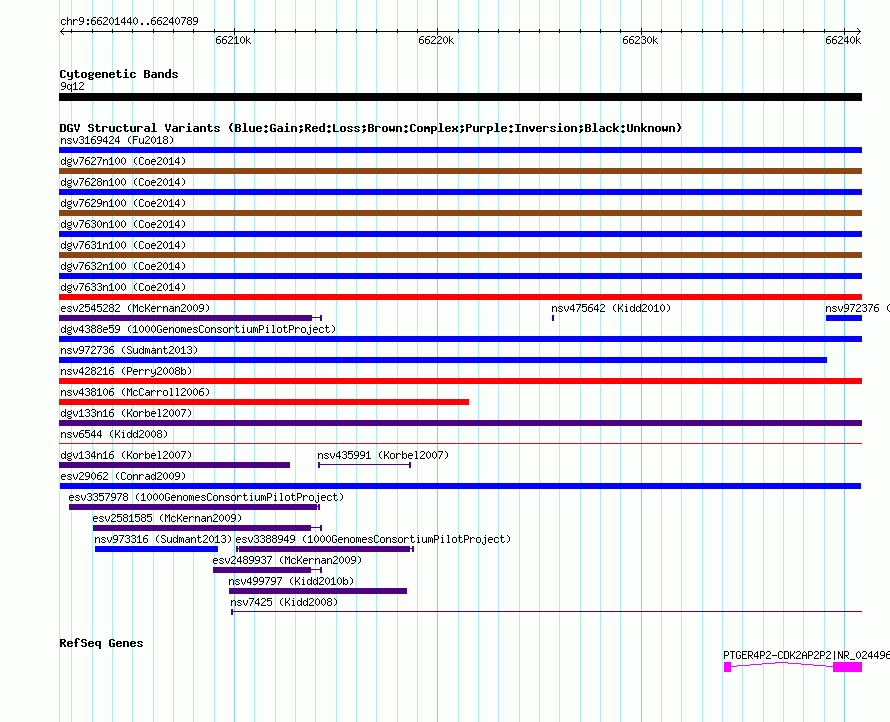Open esv3357978 1000GenomesConsortiumPilotProject variant
Image resolution: width=890 pixels, height=722 pixels.
206,497
